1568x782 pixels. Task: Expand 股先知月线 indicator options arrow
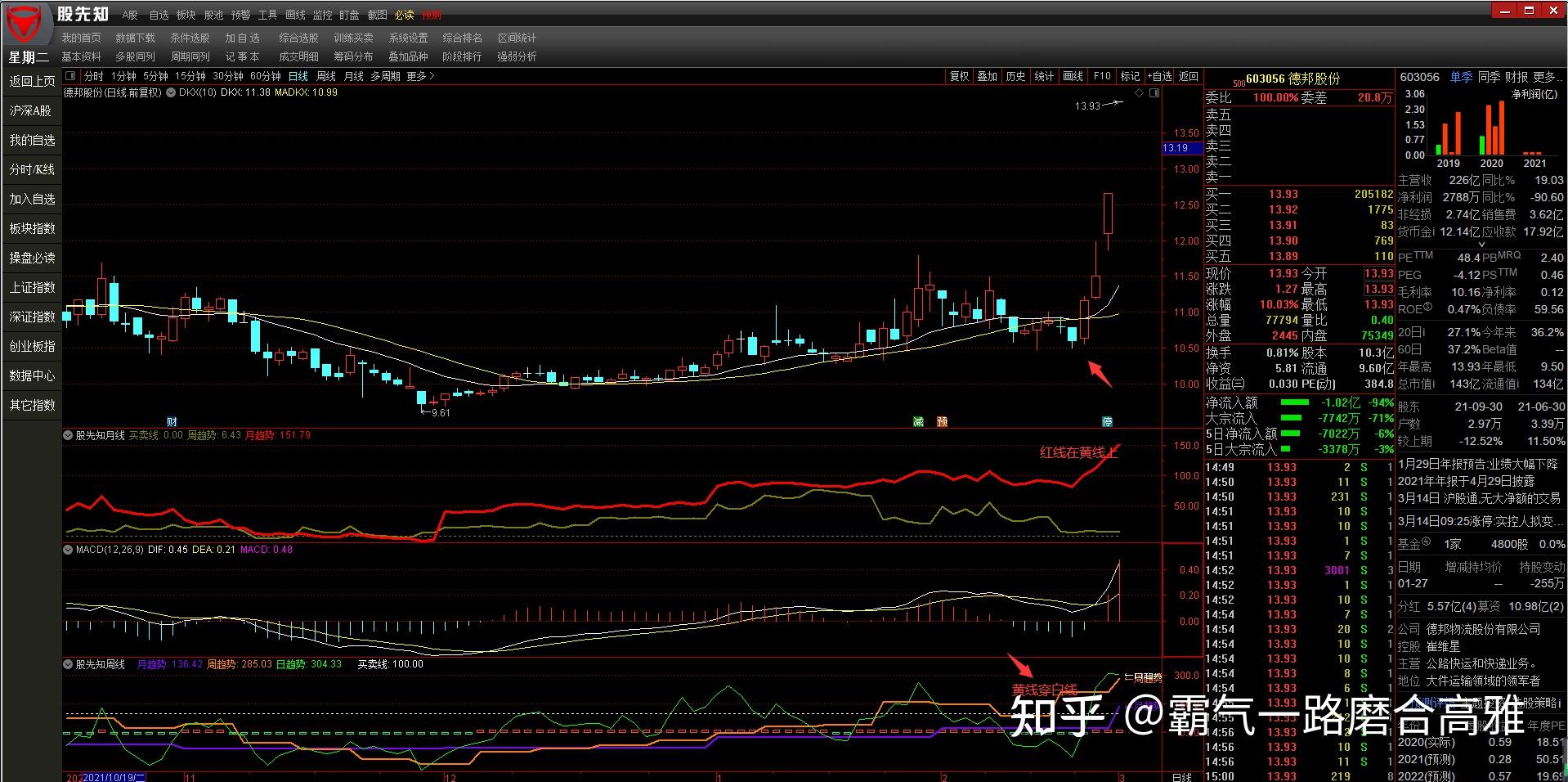pos(69,435)
